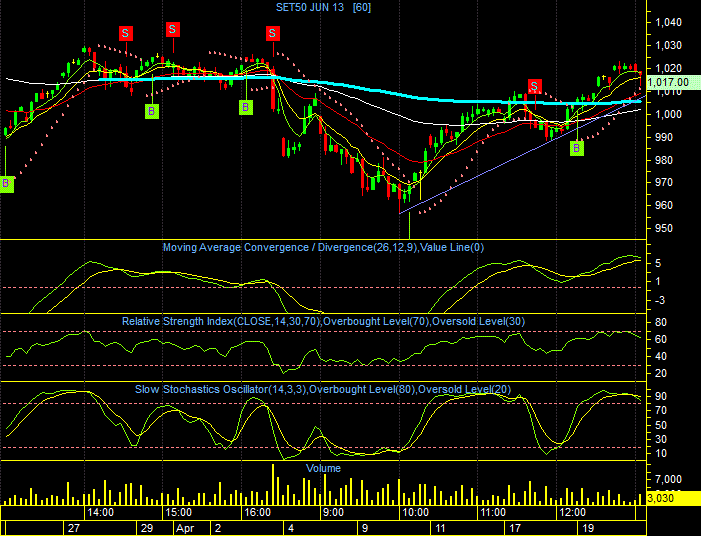
Task: Click the 'Relative Strength Index(CLOSE,14,30,70)' indicator title
Action: point(221,321)
